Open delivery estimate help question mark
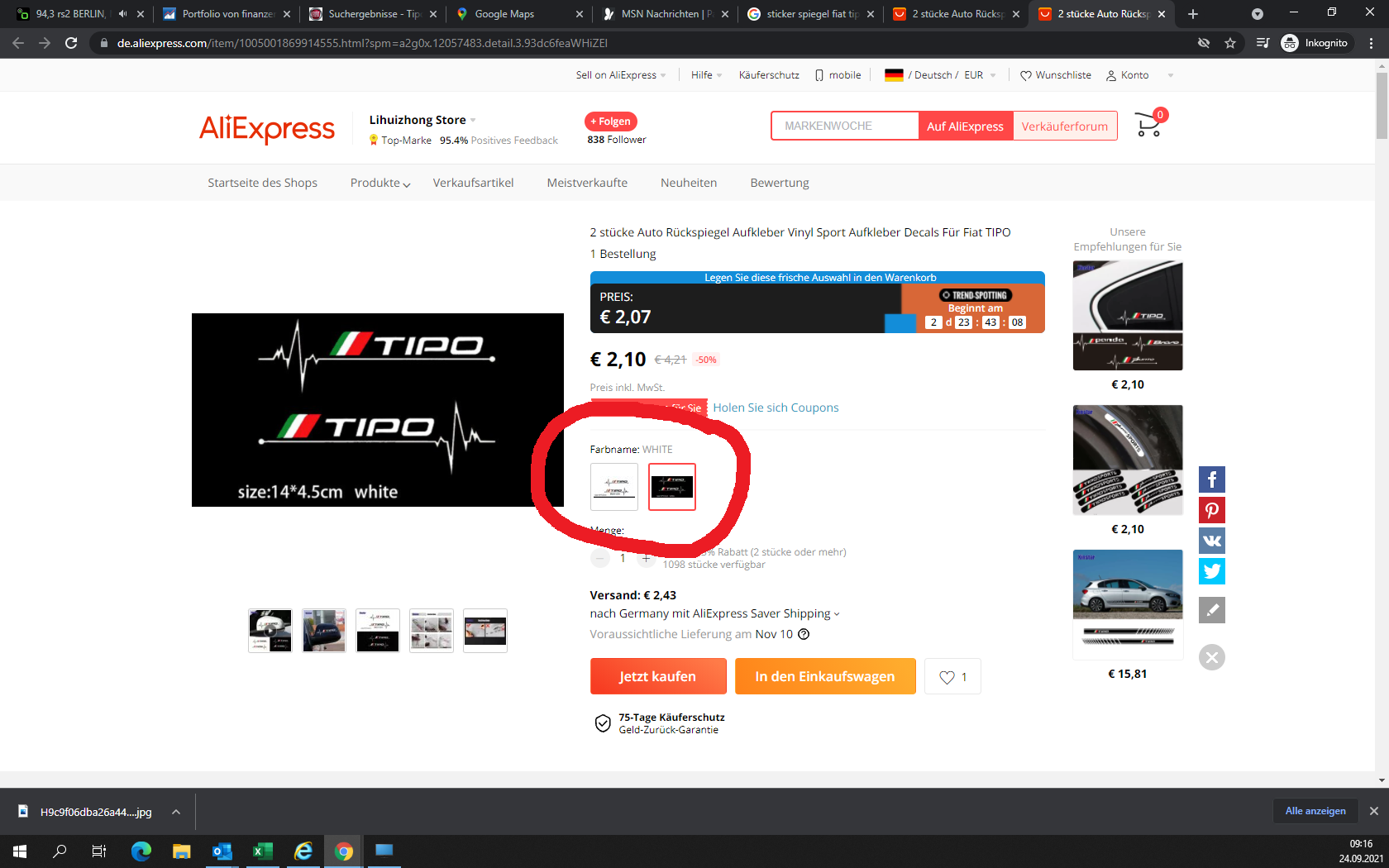The width and height of the screenshot is (1389, 868). click(804, 634)
